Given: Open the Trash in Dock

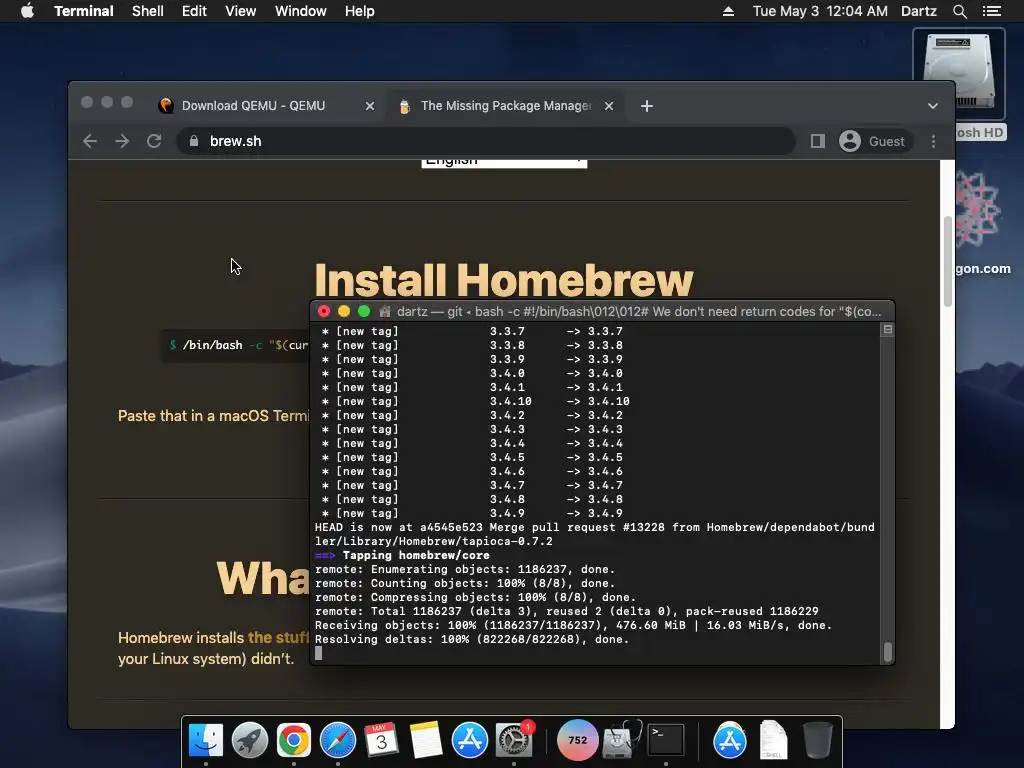Looking at the screenshot, I should 817,740.
